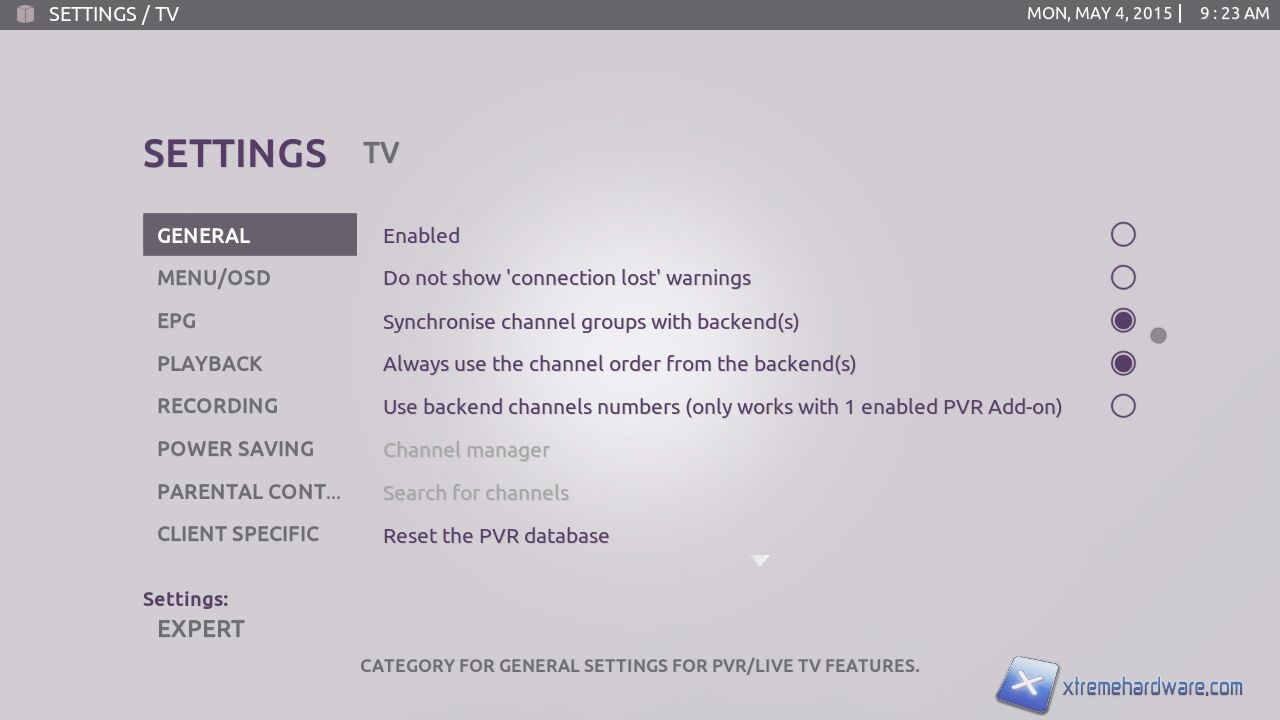Disable Always use channel order from backend(s)

(1123, 363)
